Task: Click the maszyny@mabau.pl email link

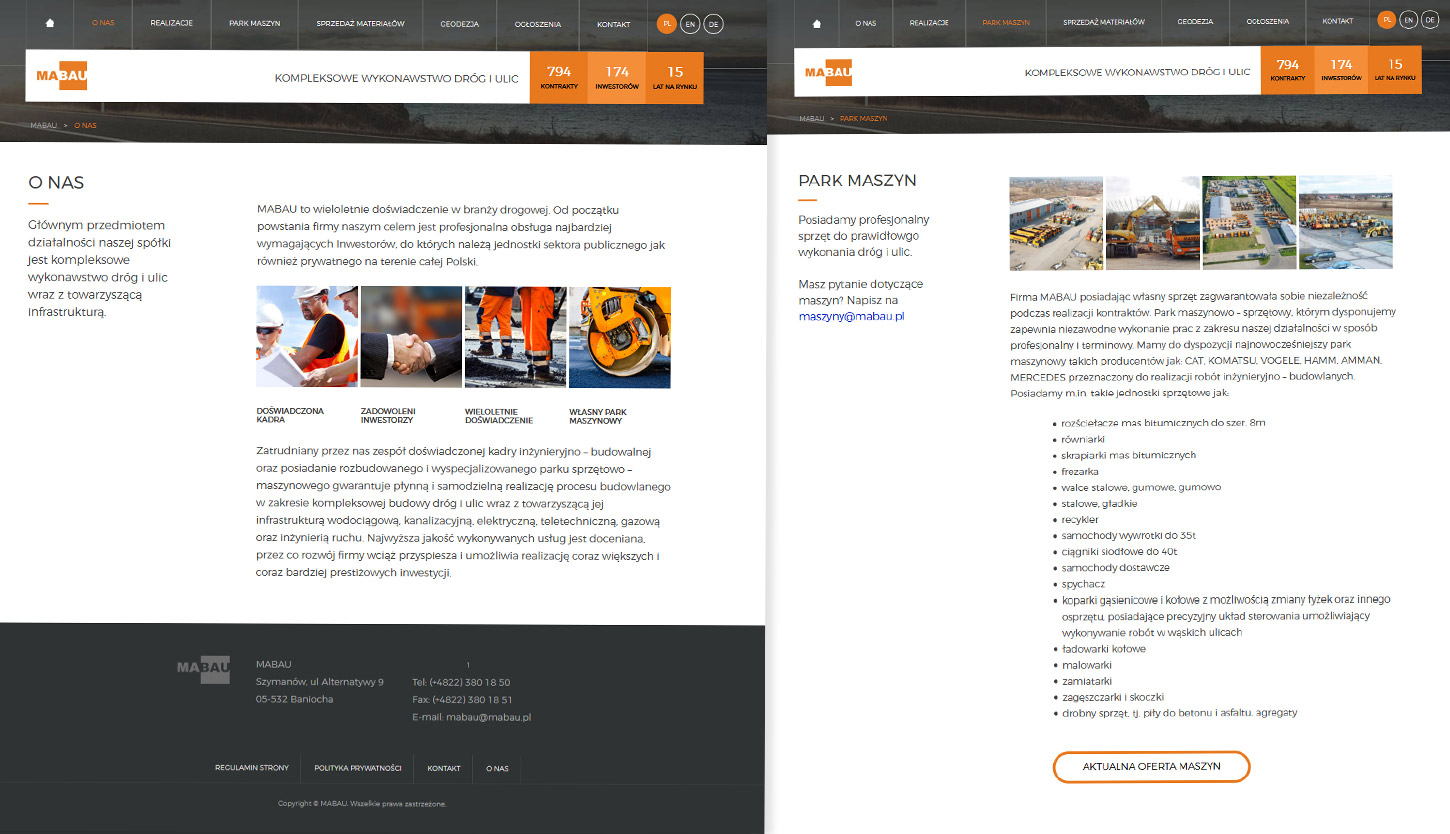Action: pyautogui.click(x=851, y=316)
